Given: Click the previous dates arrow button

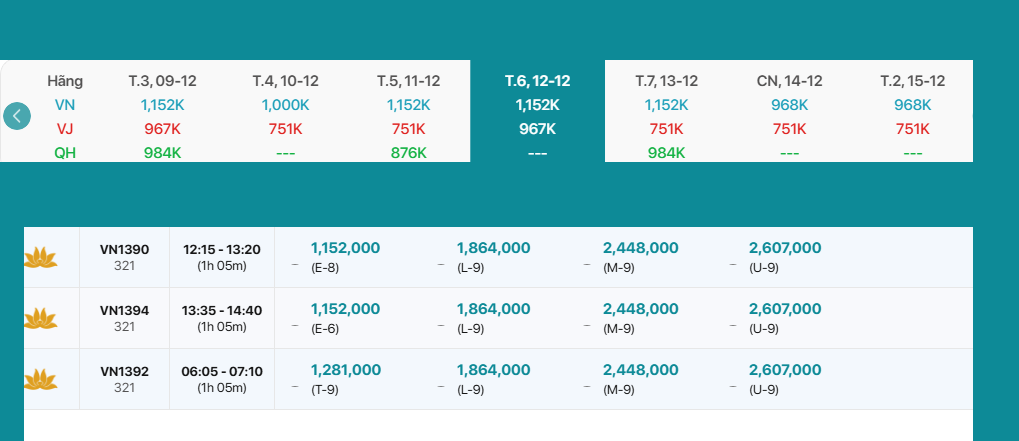Looking at the screenshot, I should (17, 116).
